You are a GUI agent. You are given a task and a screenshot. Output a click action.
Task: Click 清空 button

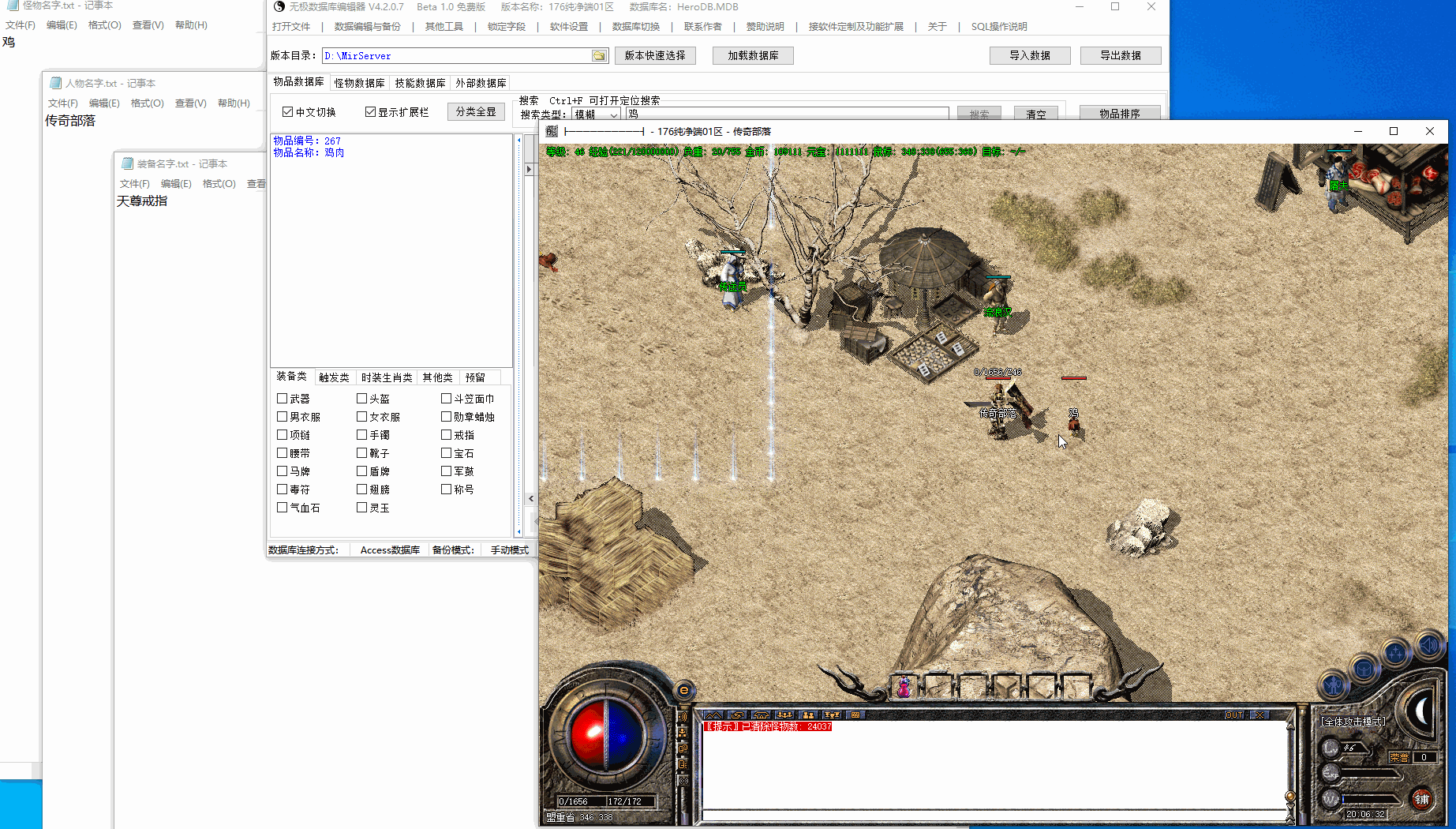coord(1036,114)
